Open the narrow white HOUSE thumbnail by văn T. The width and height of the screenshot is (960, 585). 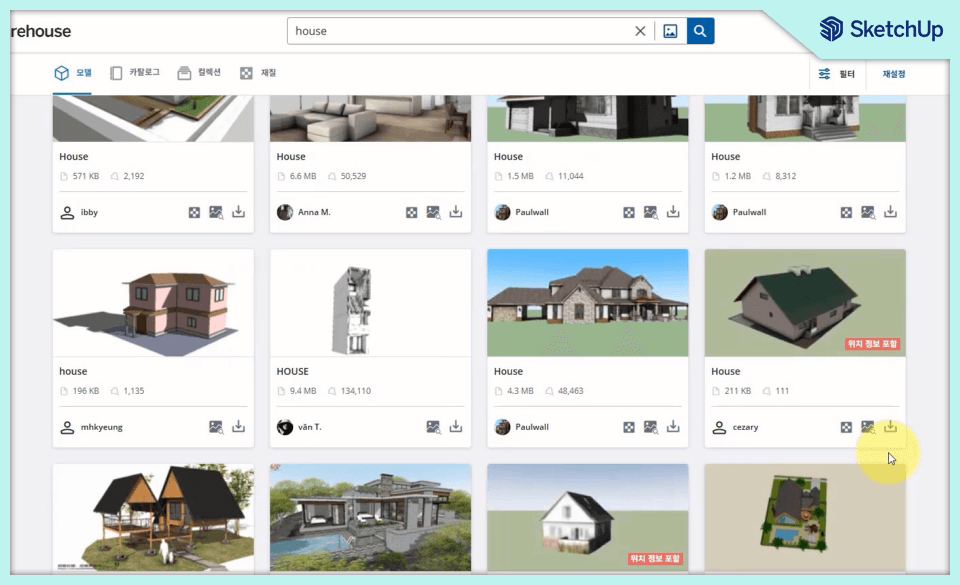pos(370,302)
